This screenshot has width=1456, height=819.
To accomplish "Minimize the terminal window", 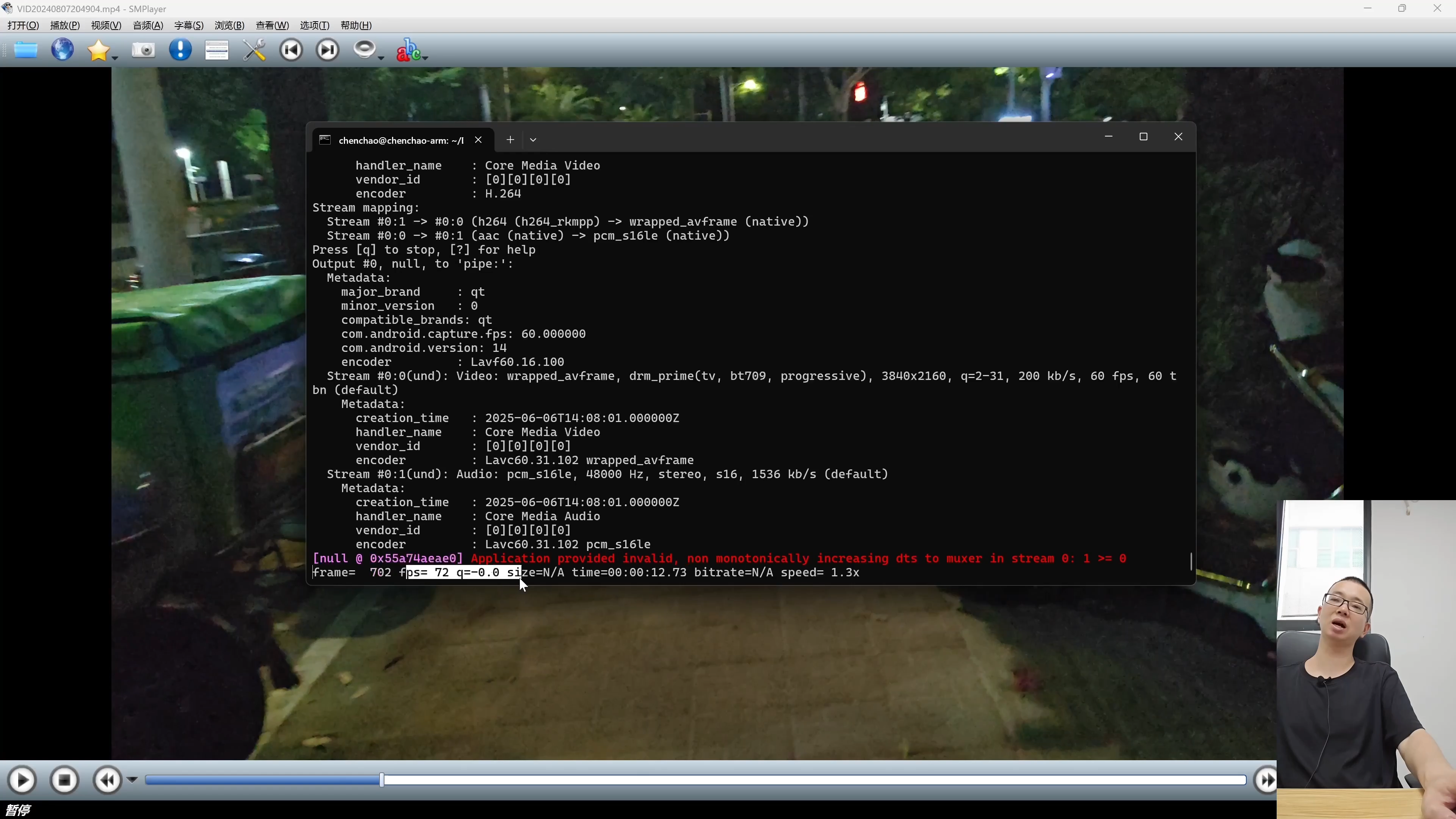I will click(1108, 137).
